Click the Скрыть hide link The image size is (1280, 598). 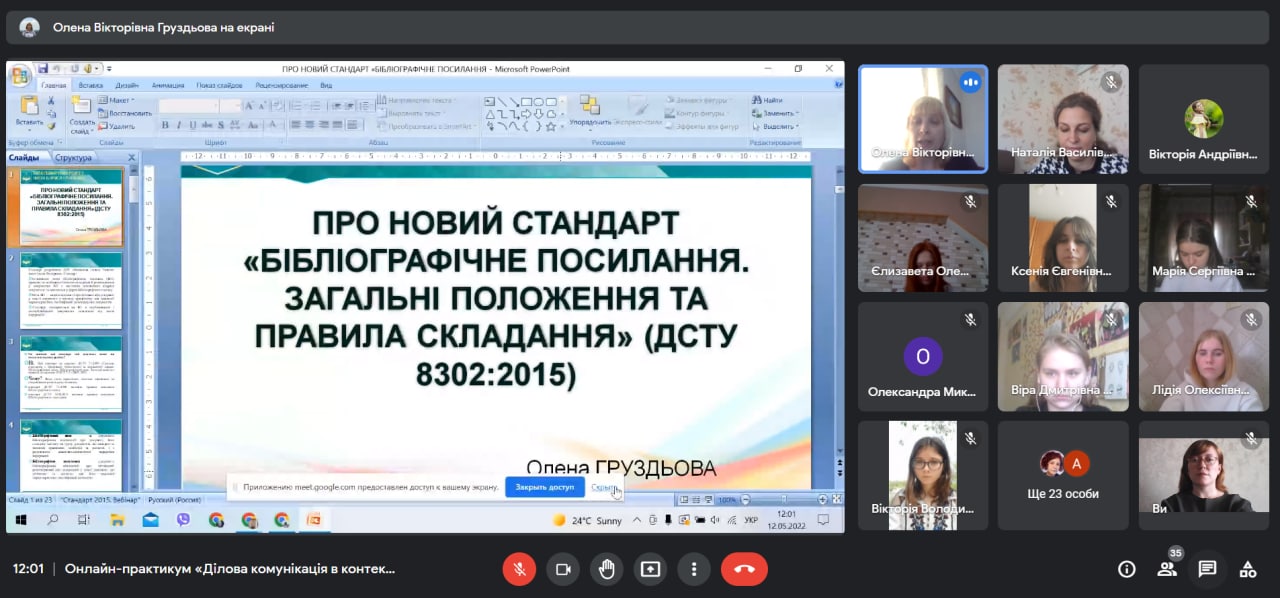click(x=605, y=487)
